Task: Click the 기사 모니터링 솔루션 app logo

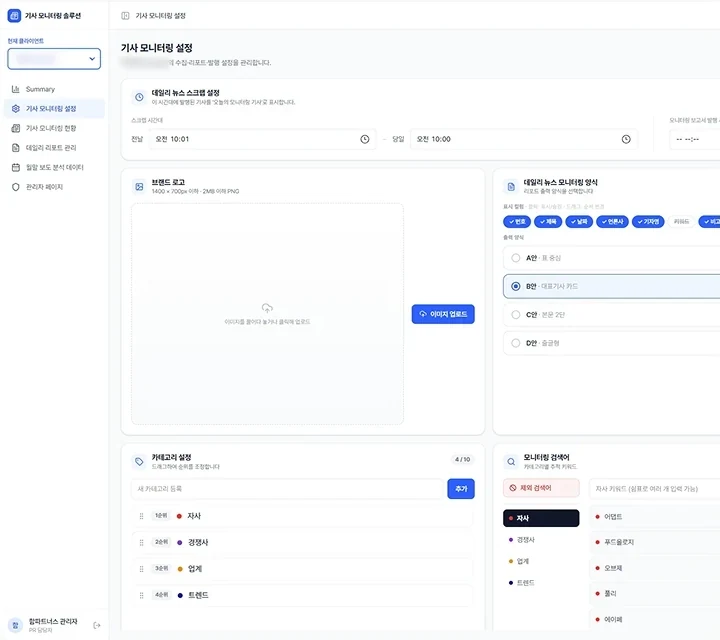Action: (14, 16)
